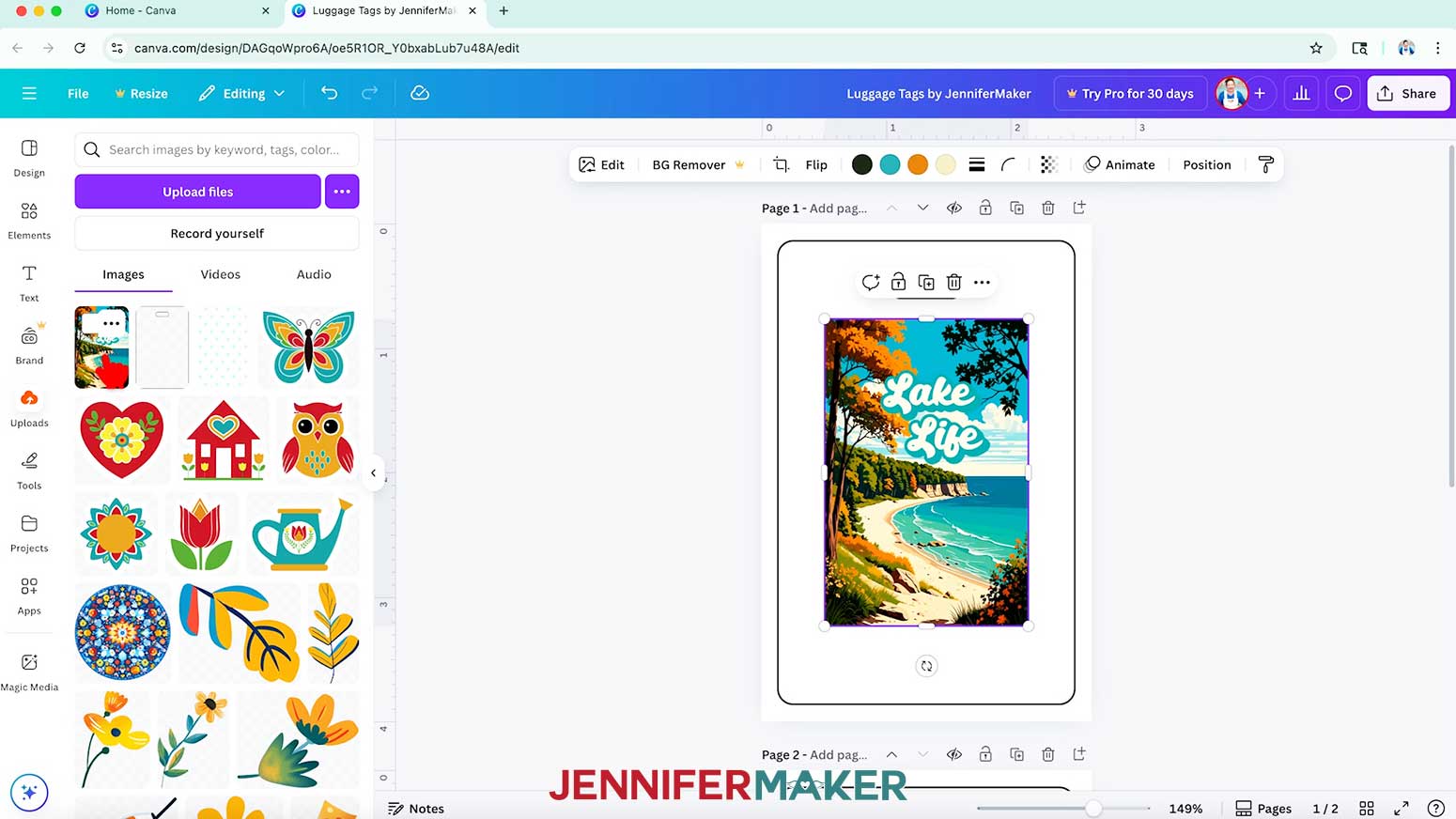This screenshot has width=1456, height=819.
Task: Click the Canva assistant sparkle button
Action: tap(29, 792)
